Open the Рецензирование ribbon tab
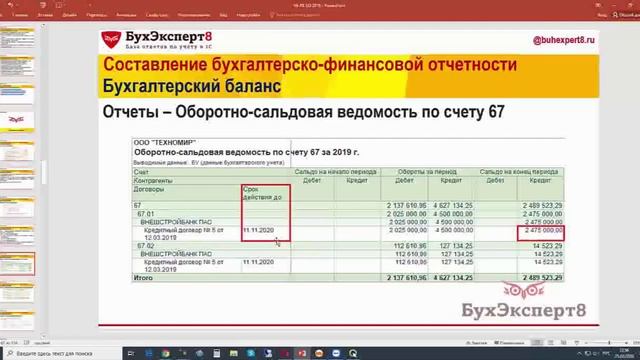 coord(194,15)
